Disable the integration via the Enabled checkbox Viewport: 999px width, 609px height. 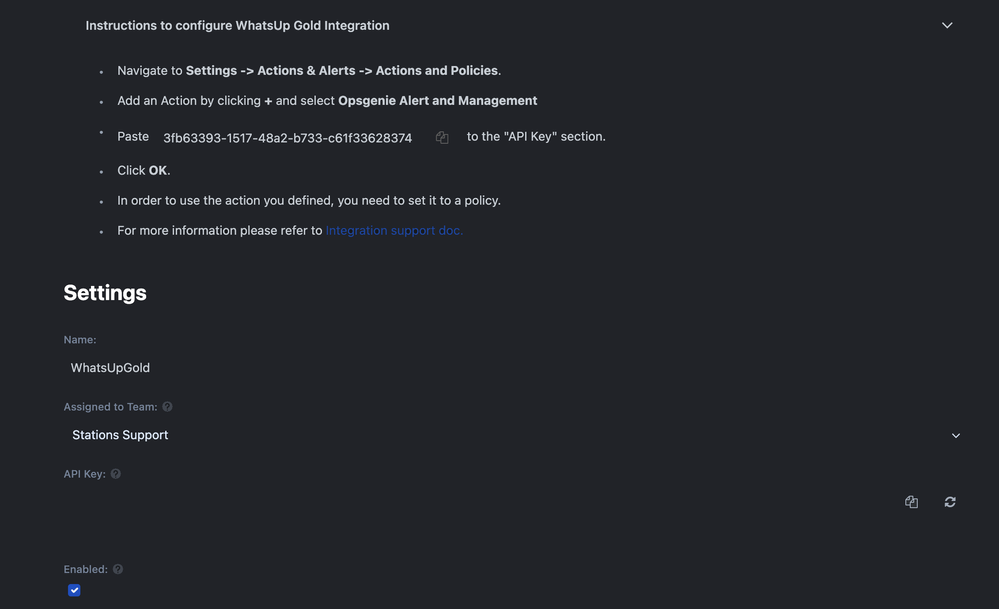[x=73, y=589]
